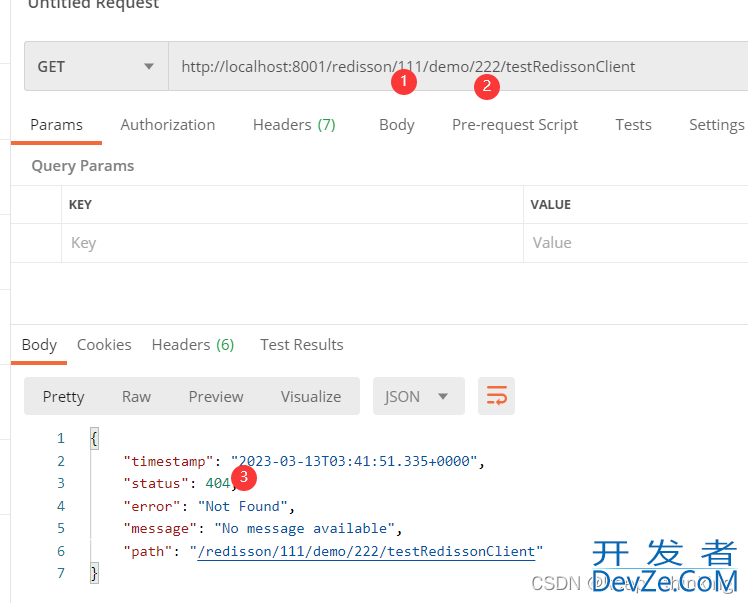Switch to the Preview response view
Image resolution: width=748 pixels, height=603 pixels.
(x=216, y=396)
